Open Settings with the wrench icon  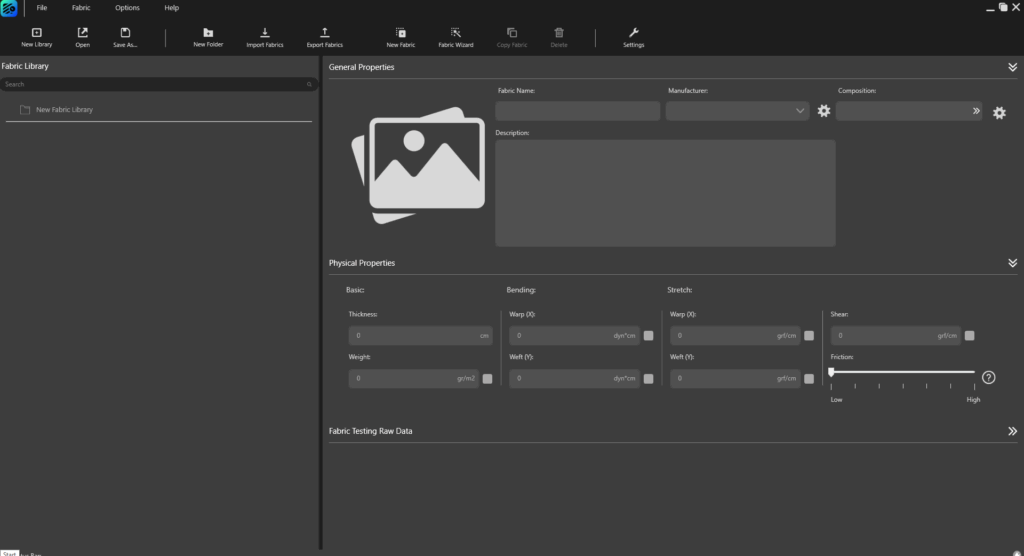coord(633,33)
